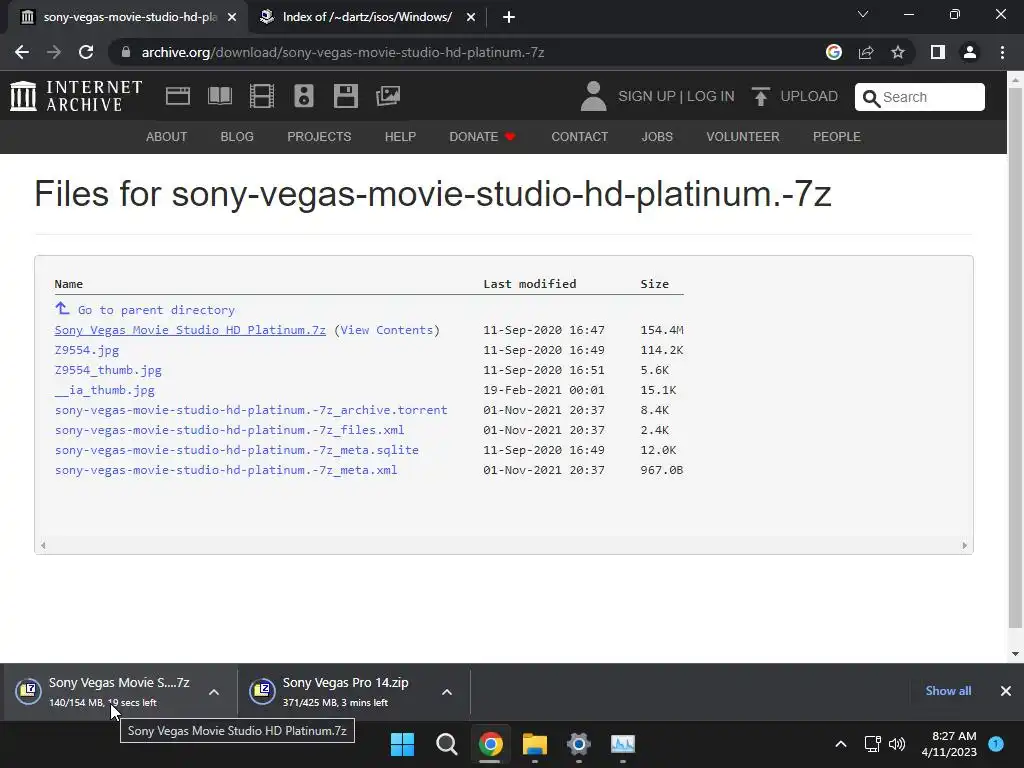
Task: Open the _meta.xml link
Action: (226, 470)
